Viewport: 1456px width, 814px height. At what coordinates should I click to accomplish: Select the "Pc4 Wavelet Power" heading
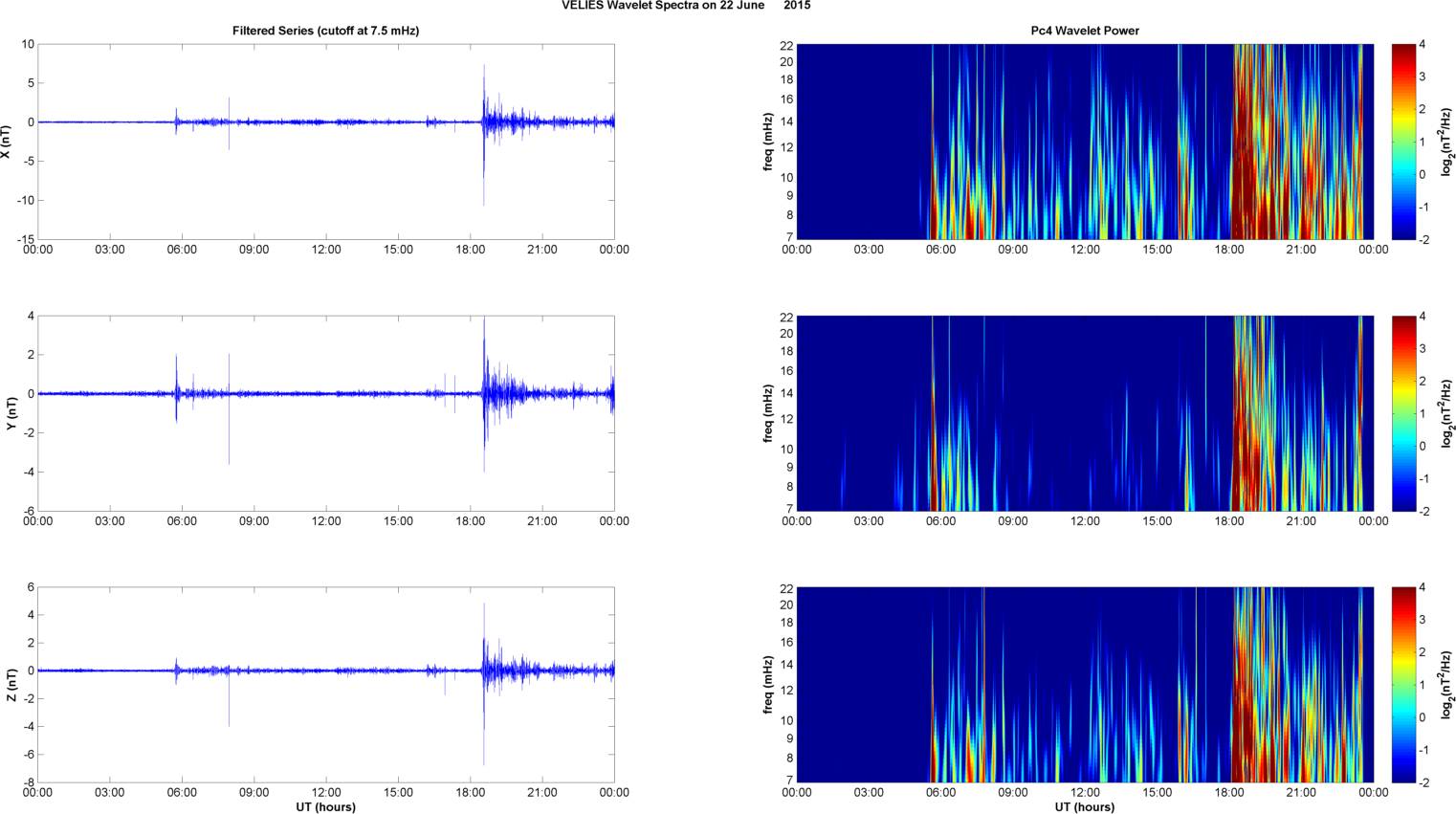[x=1085, y=31]
